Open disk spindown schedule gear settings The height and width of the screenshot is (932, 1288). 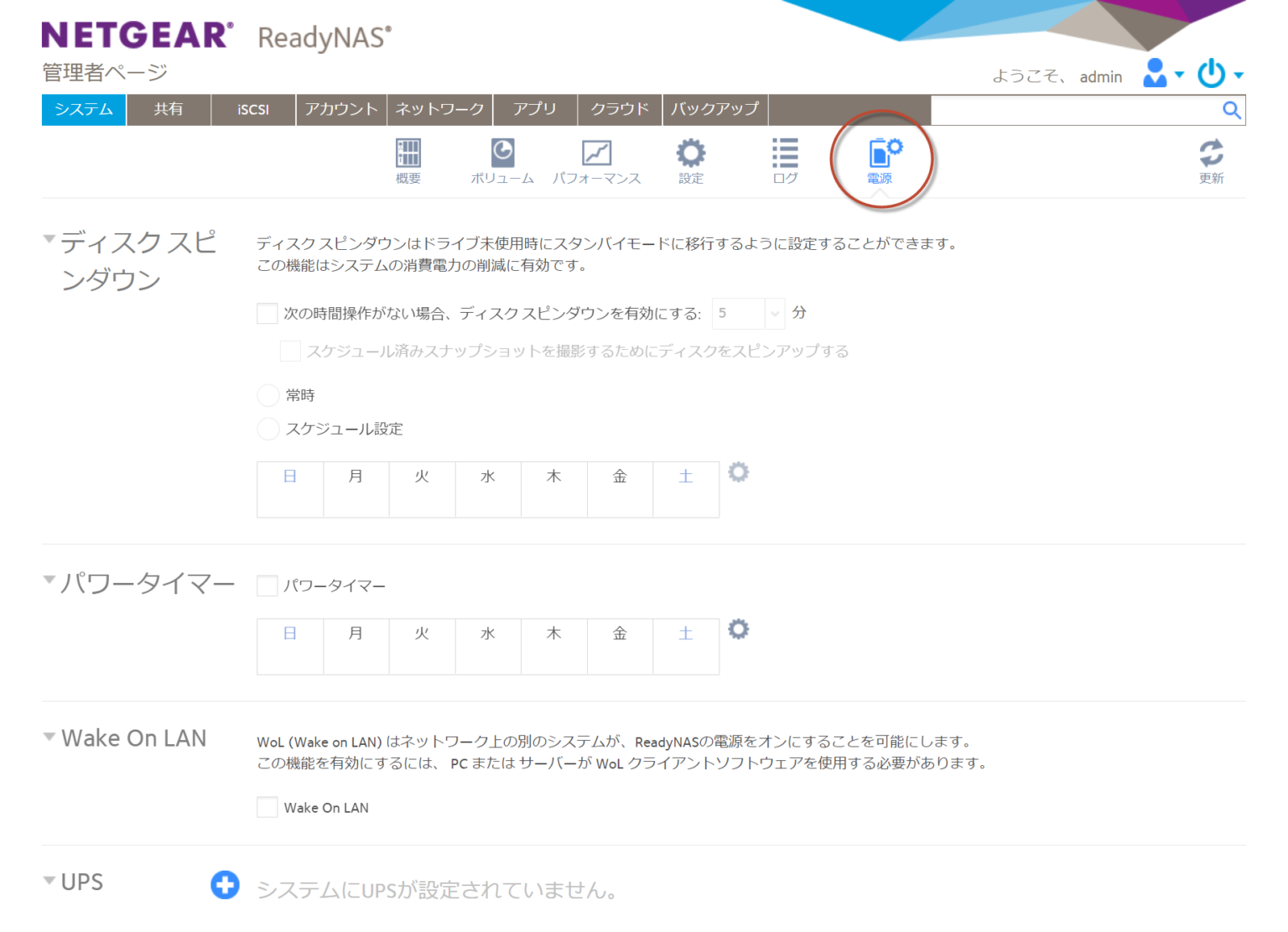(x=737, y=471)
